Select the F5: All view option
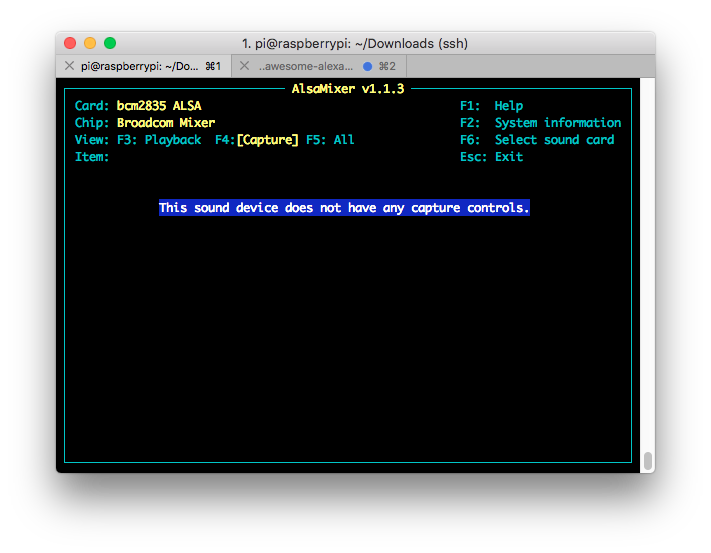Viewport: 711px width, 553px height. (x=330, y=140)
